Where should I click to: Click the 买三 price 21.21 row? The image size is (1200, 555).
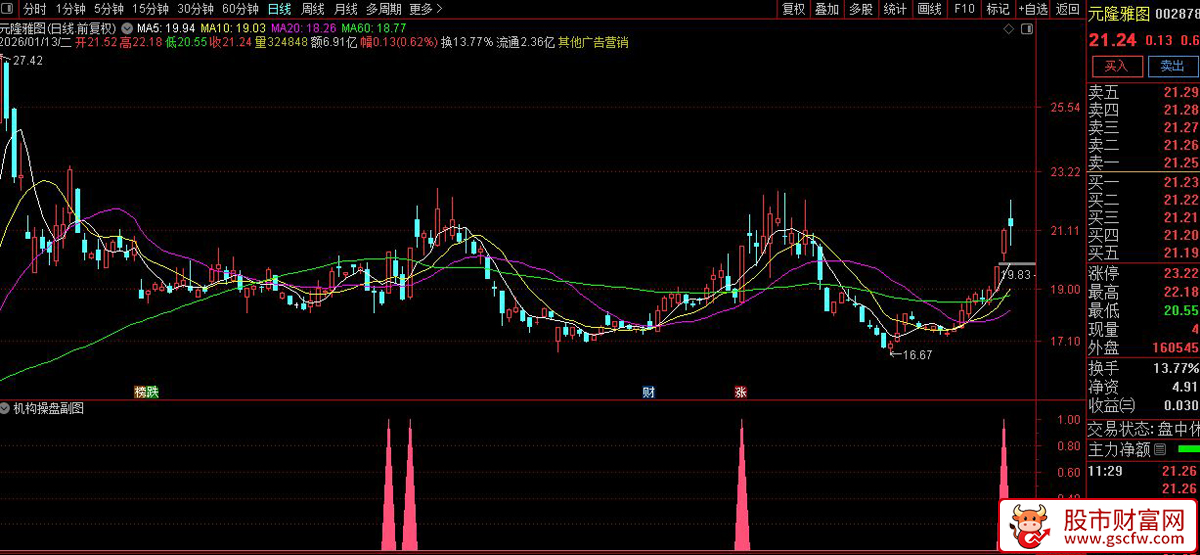1143,216
